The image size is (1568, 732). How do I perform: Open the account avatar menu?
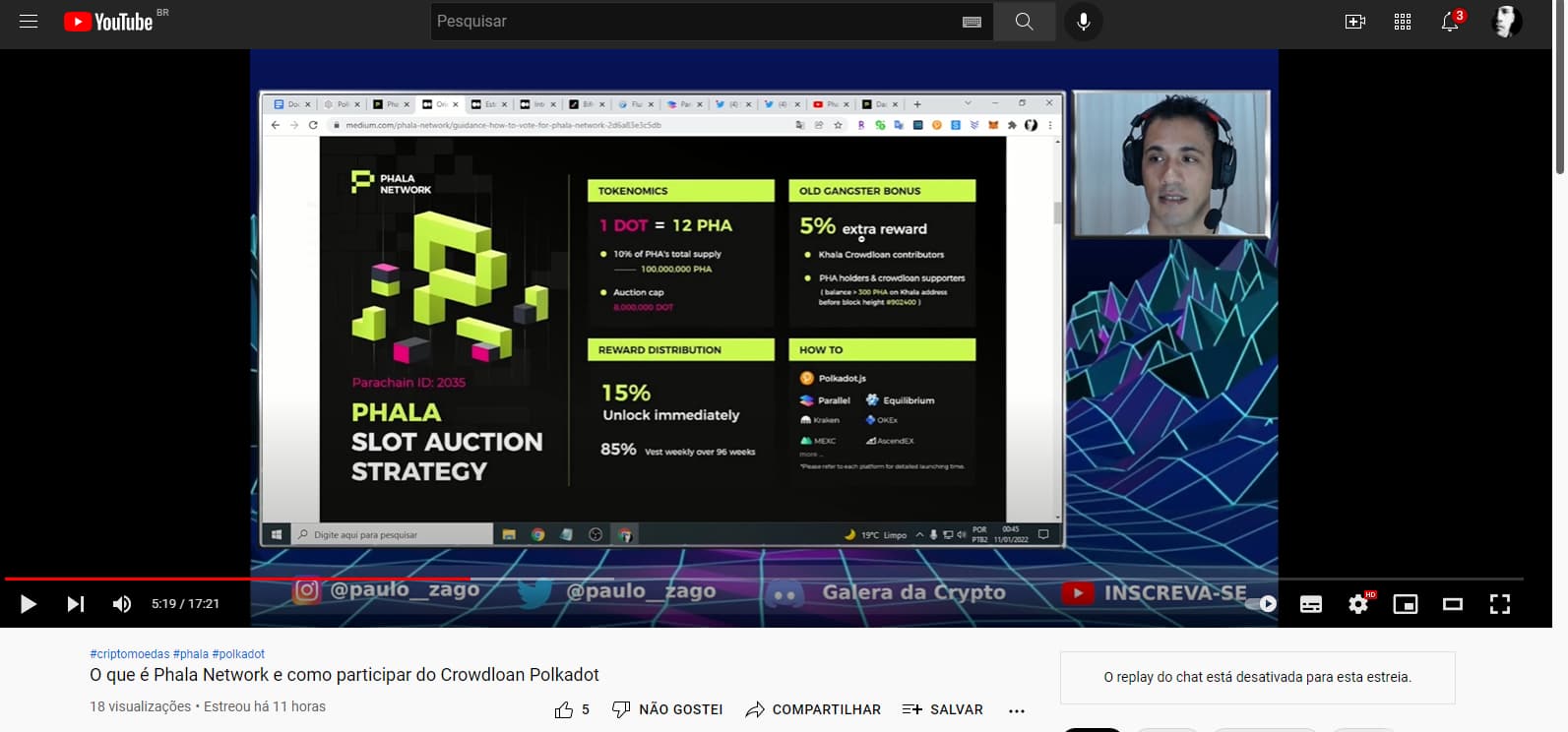tap(1505, 22)
